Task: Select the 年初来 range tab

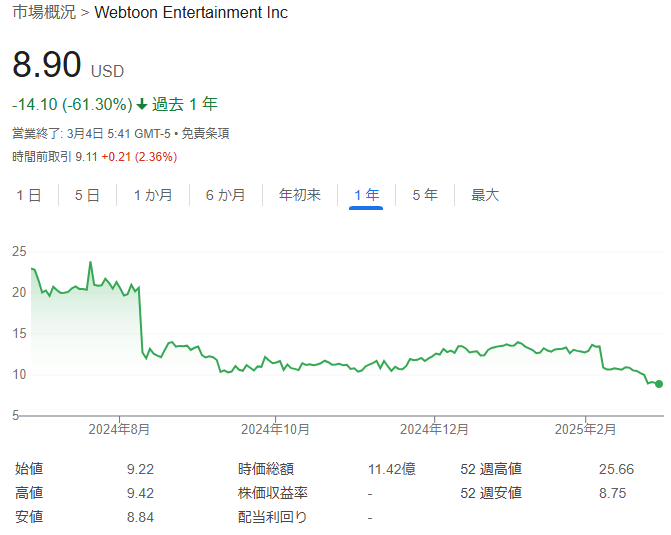Action: (x=300, y=195)
